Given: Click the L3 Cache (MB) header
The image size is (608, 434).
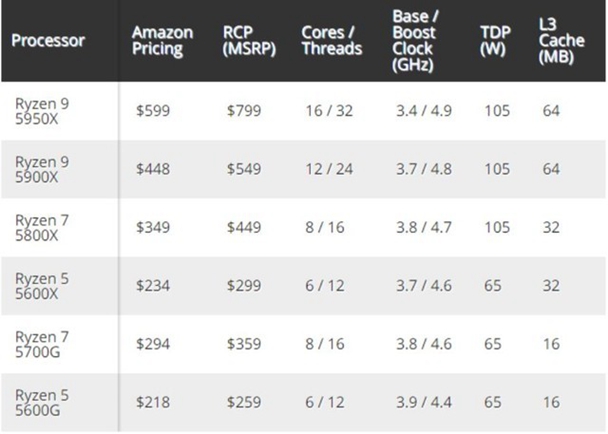Looking at the screenshot, I should point(555,40).
